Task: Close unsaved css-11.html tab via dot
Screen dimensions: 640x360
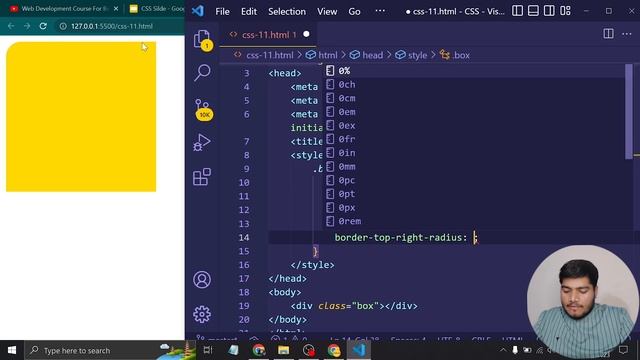Action: (306, 34)
